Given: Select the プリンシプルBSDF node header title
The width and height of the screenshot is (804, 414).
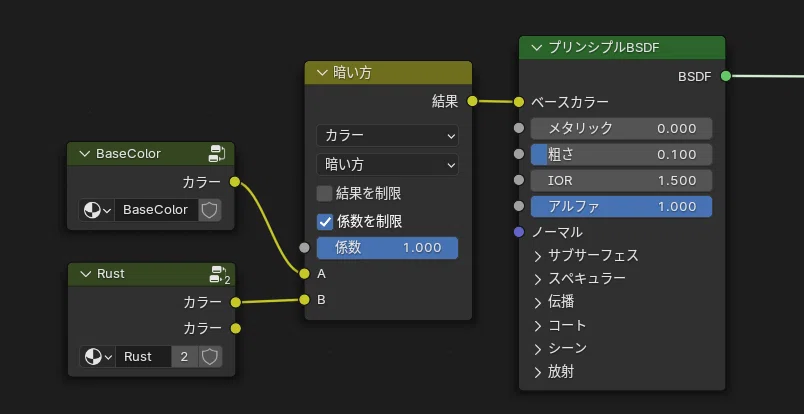Looking at the screenshot, I should [604, 48].
